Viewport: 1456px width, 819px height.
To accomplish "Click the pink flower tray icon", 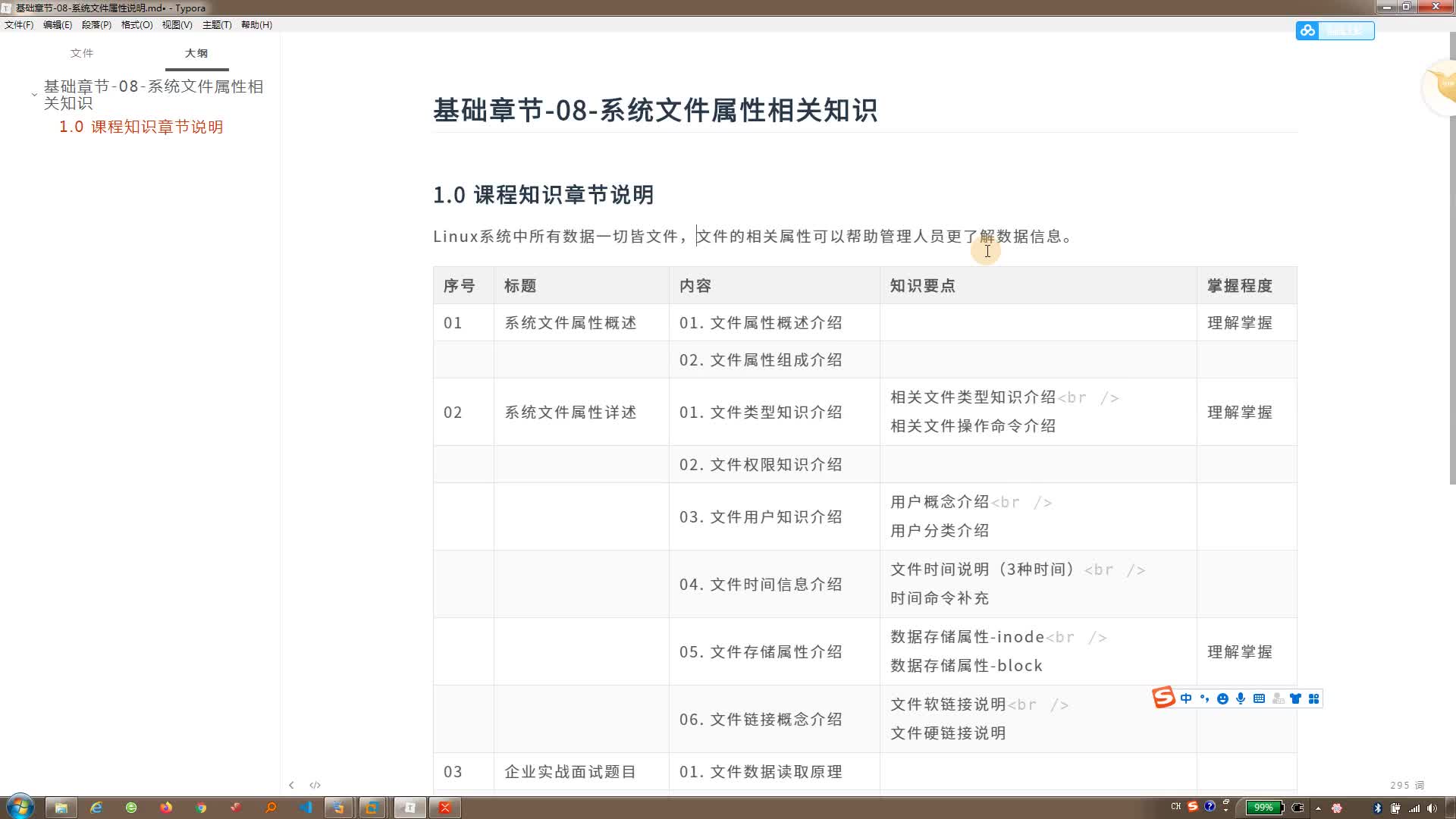I will pyautogui.click(x=1337, y=808).
